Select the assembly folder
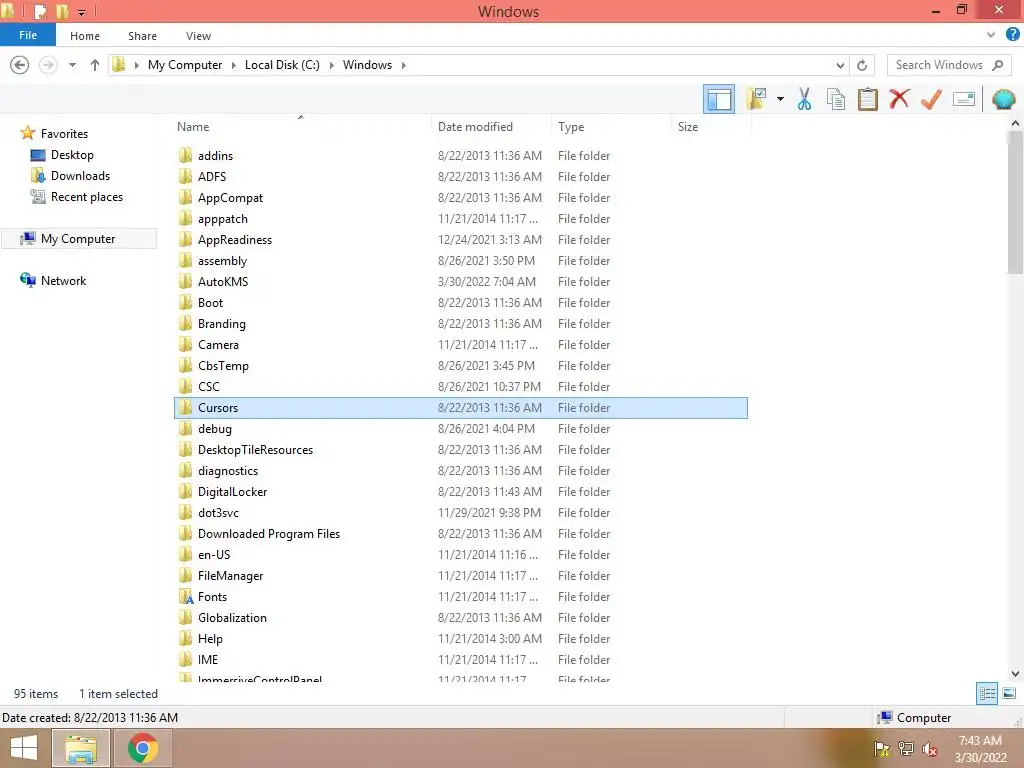This screenshot has width=1024, height=768. point(223,261)
